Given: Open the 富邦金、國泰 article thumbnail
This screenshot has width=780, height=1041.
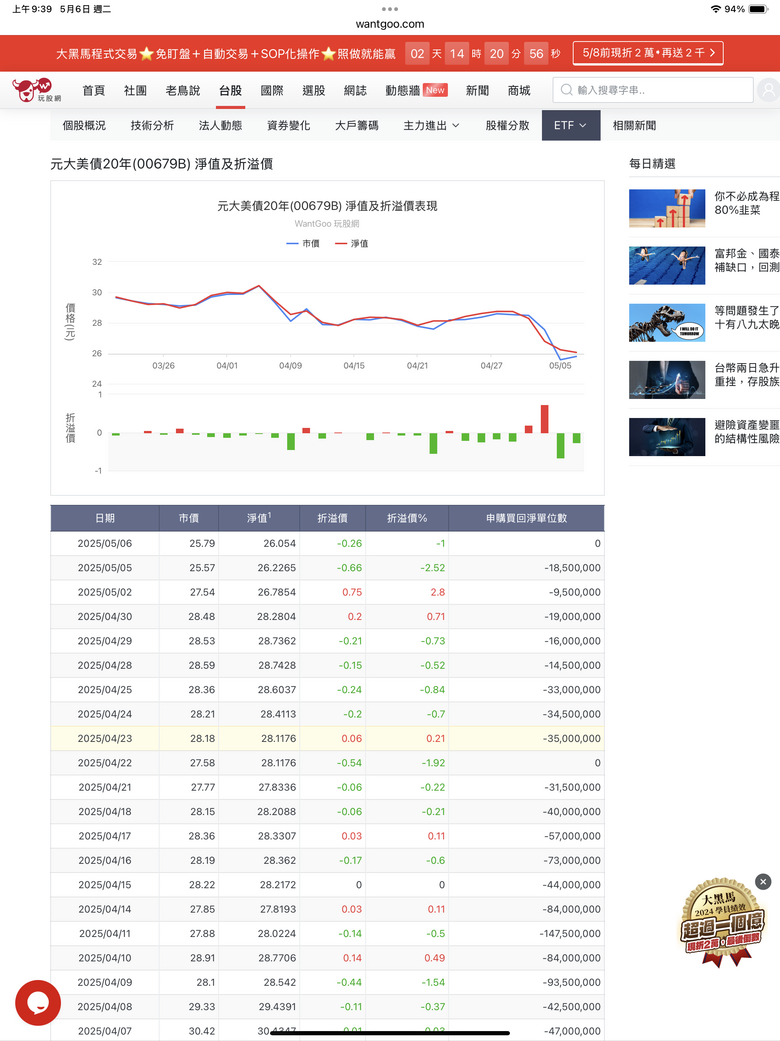Looking at the screenshot, I should 667,265.
